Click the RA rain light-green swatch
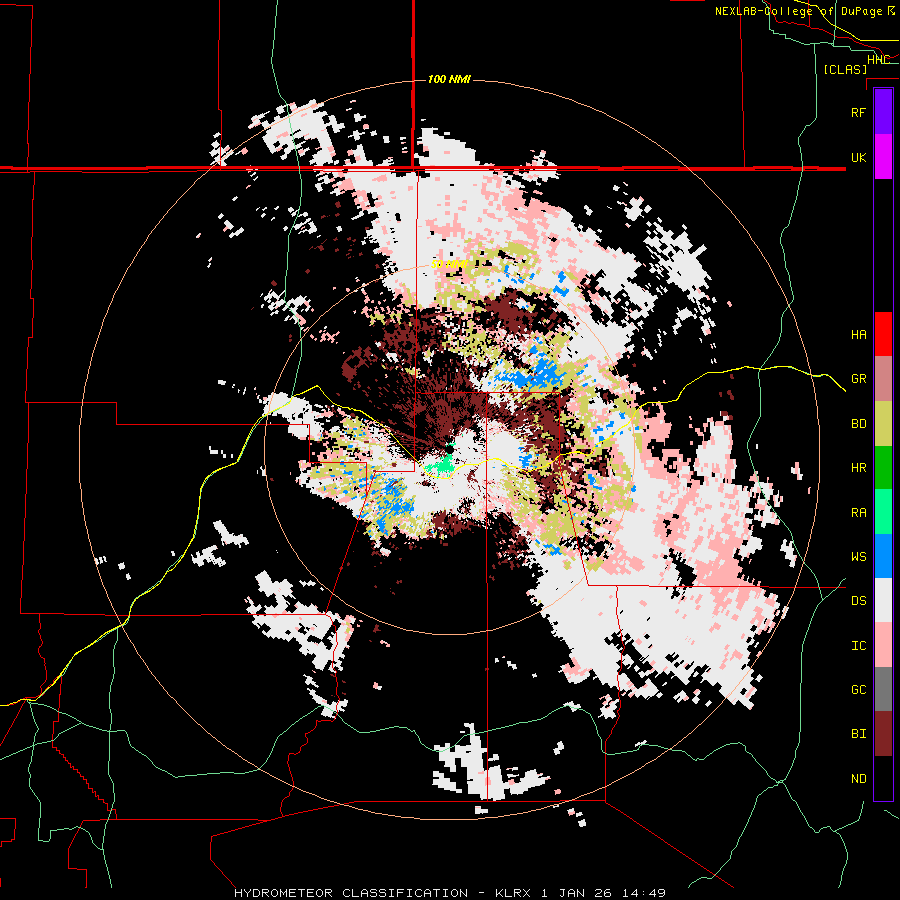900x900 pixels. click(x=883, y=512)
